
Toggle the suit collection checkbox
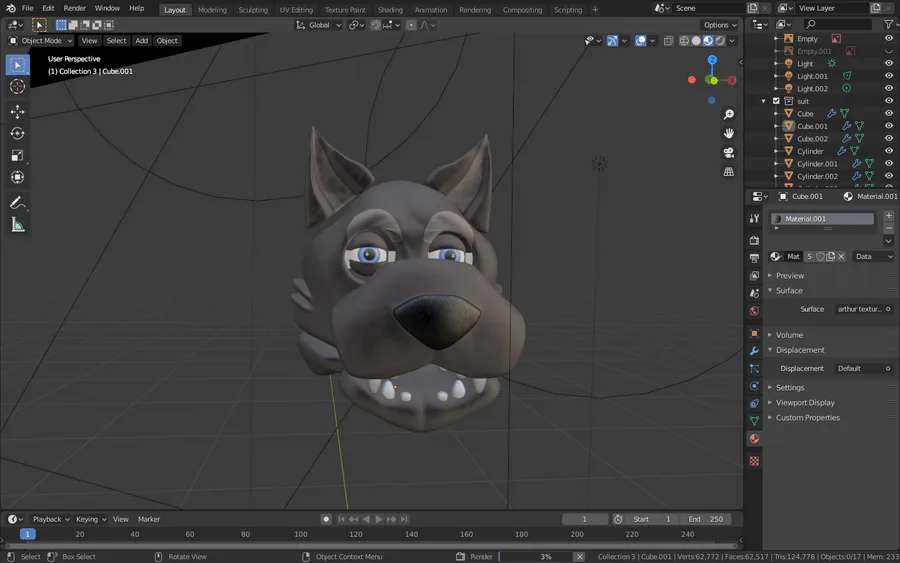(776, 101)
